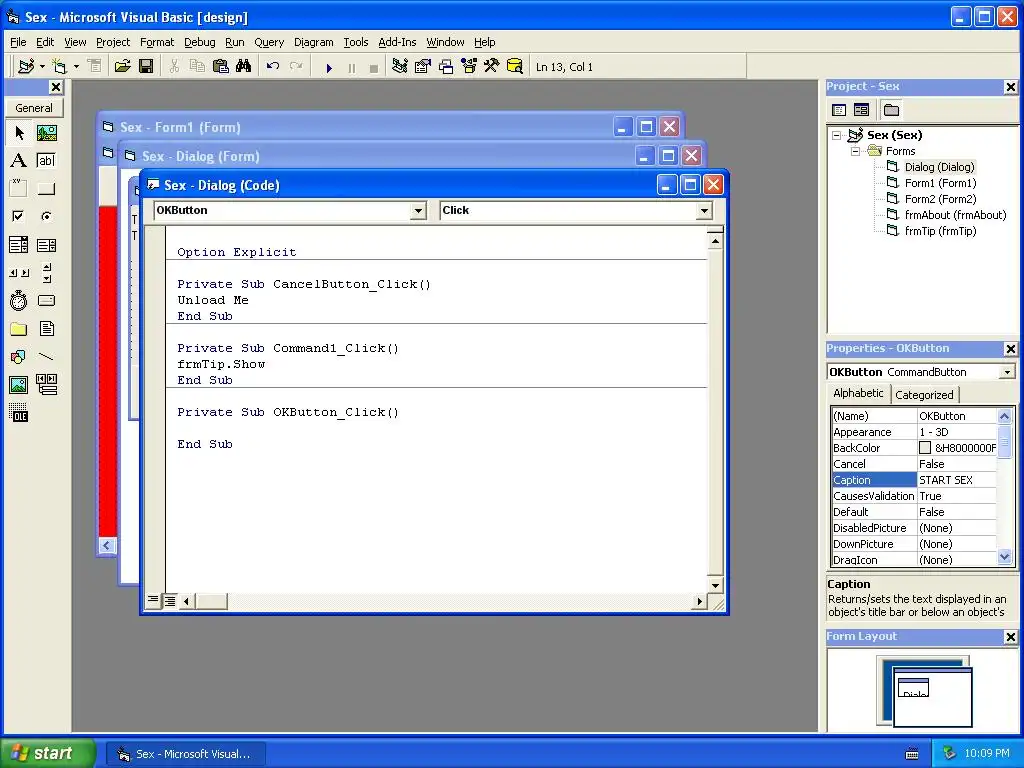Select the VScrollBar control tool

pyautogui.click(x=46, y=273)
